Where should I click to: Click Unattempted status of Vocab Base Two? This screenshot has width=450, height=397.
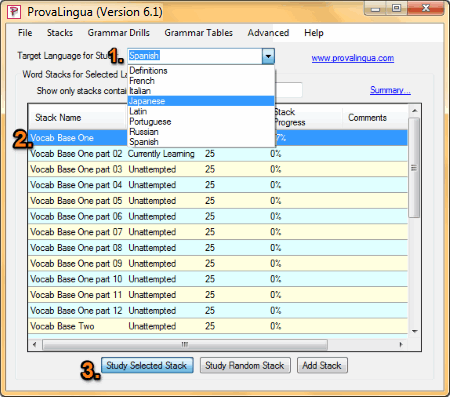point(152,326)
